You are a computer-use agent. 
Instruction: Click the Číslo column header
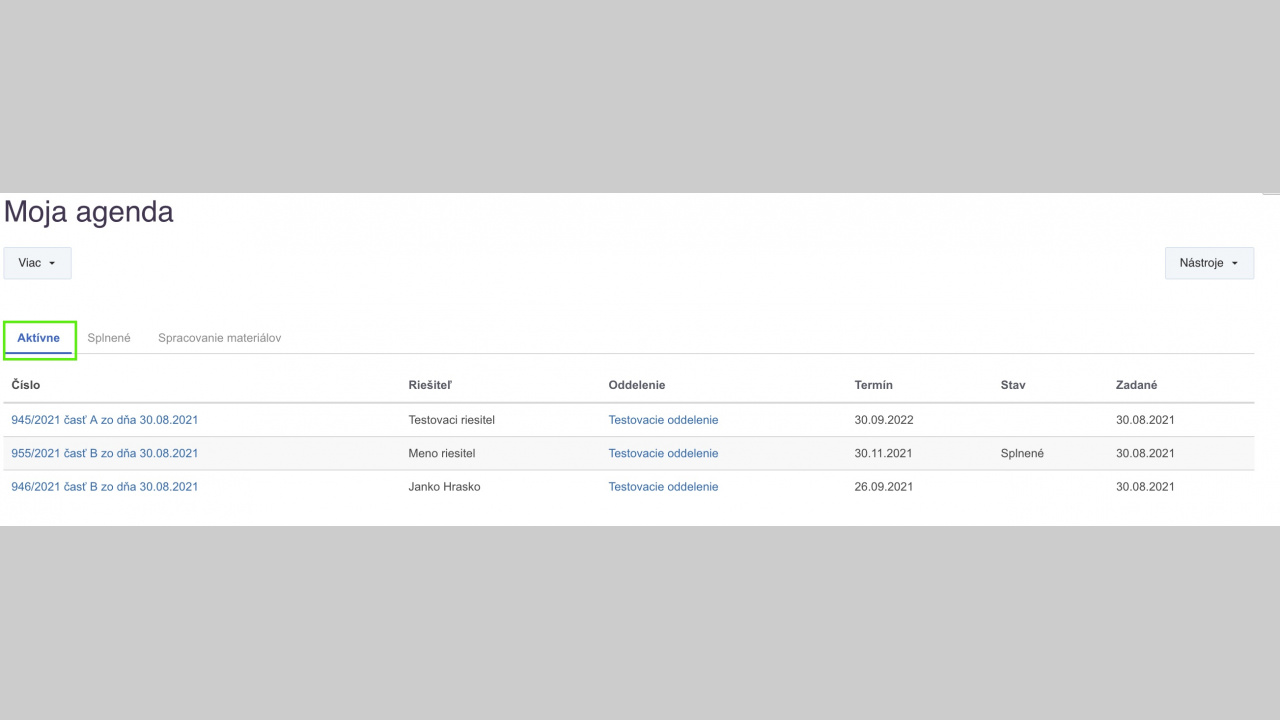[x=26, y=385]
